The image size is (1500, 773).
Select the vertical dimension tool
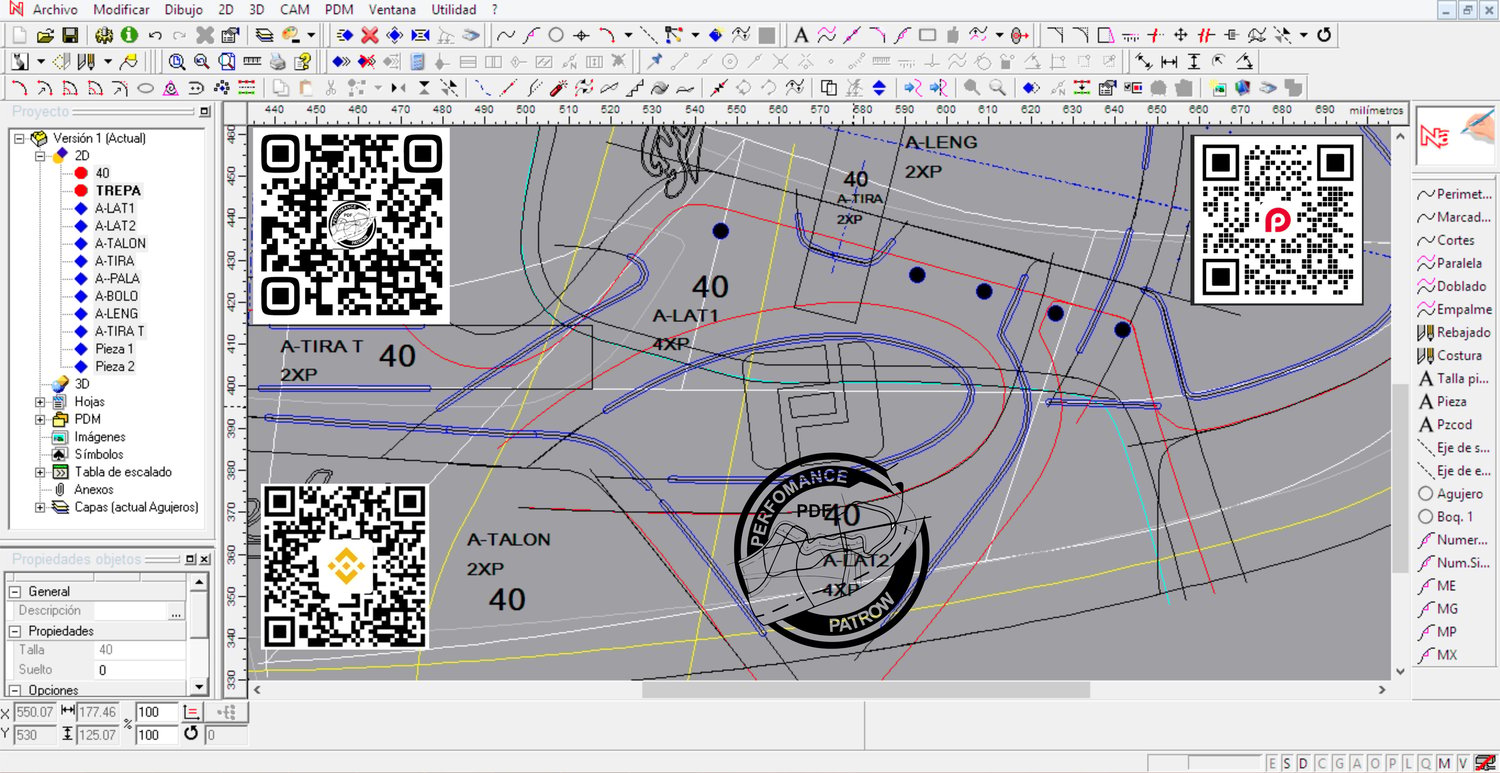pos(1194,62)
